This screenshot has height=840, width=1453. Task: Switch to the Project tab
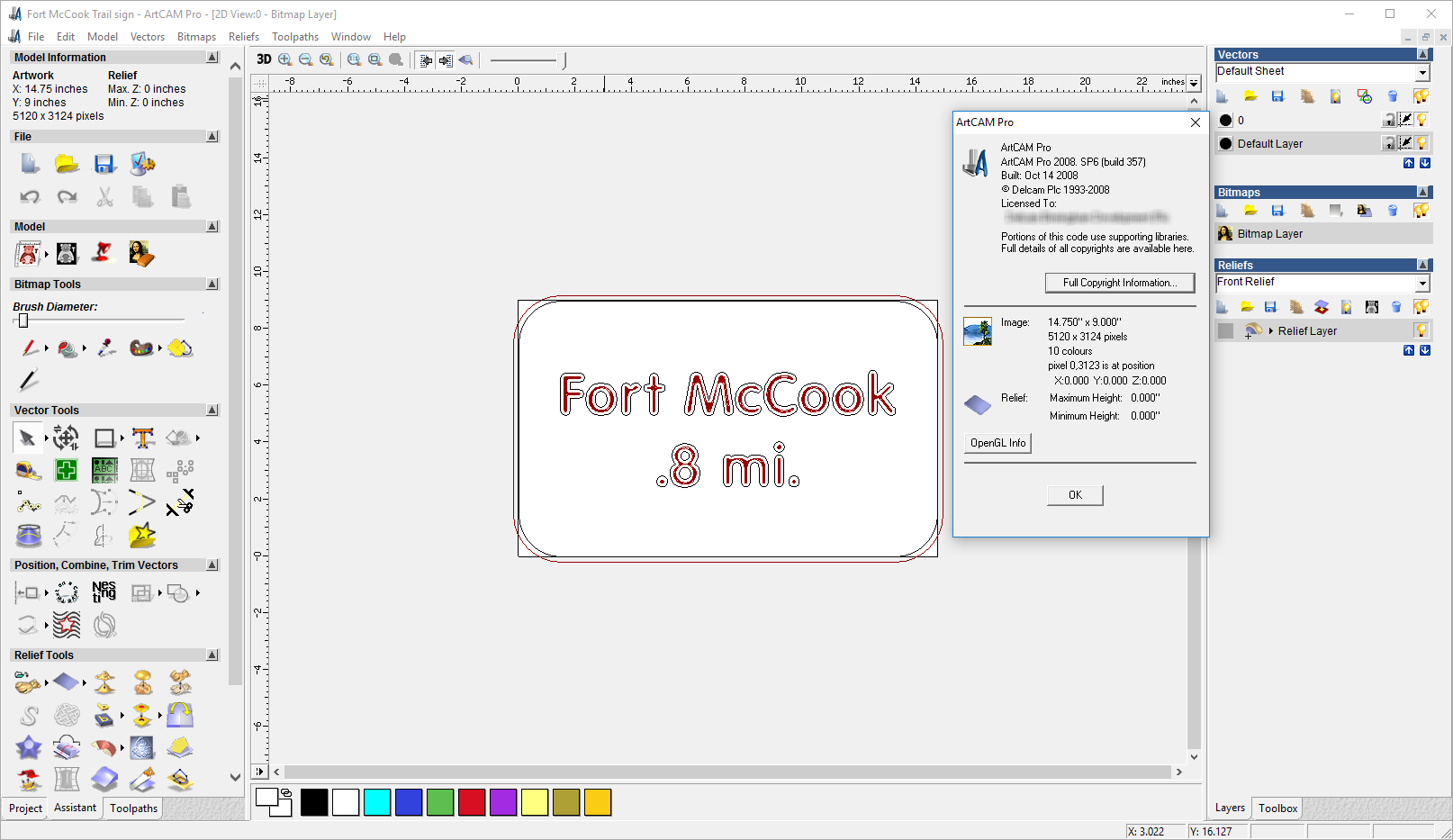pos(25,808)
